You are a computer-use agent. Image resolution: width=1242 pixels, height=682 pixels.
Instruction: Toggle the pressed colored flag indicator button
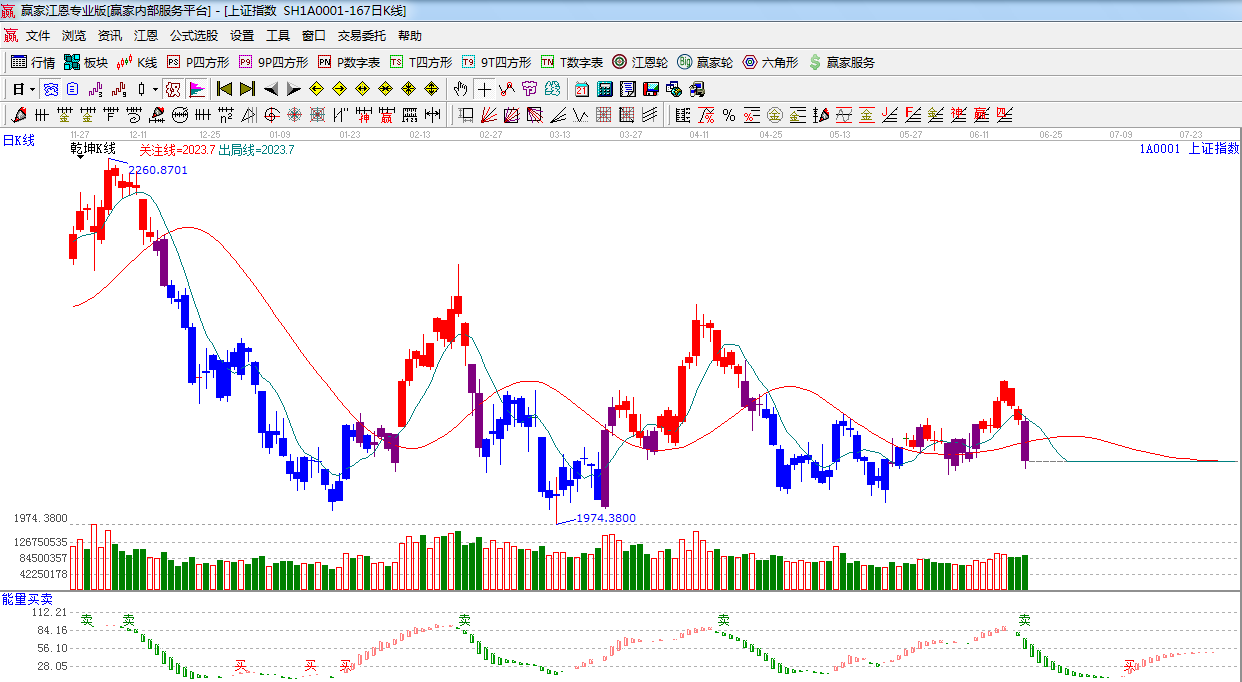(197, 89)
